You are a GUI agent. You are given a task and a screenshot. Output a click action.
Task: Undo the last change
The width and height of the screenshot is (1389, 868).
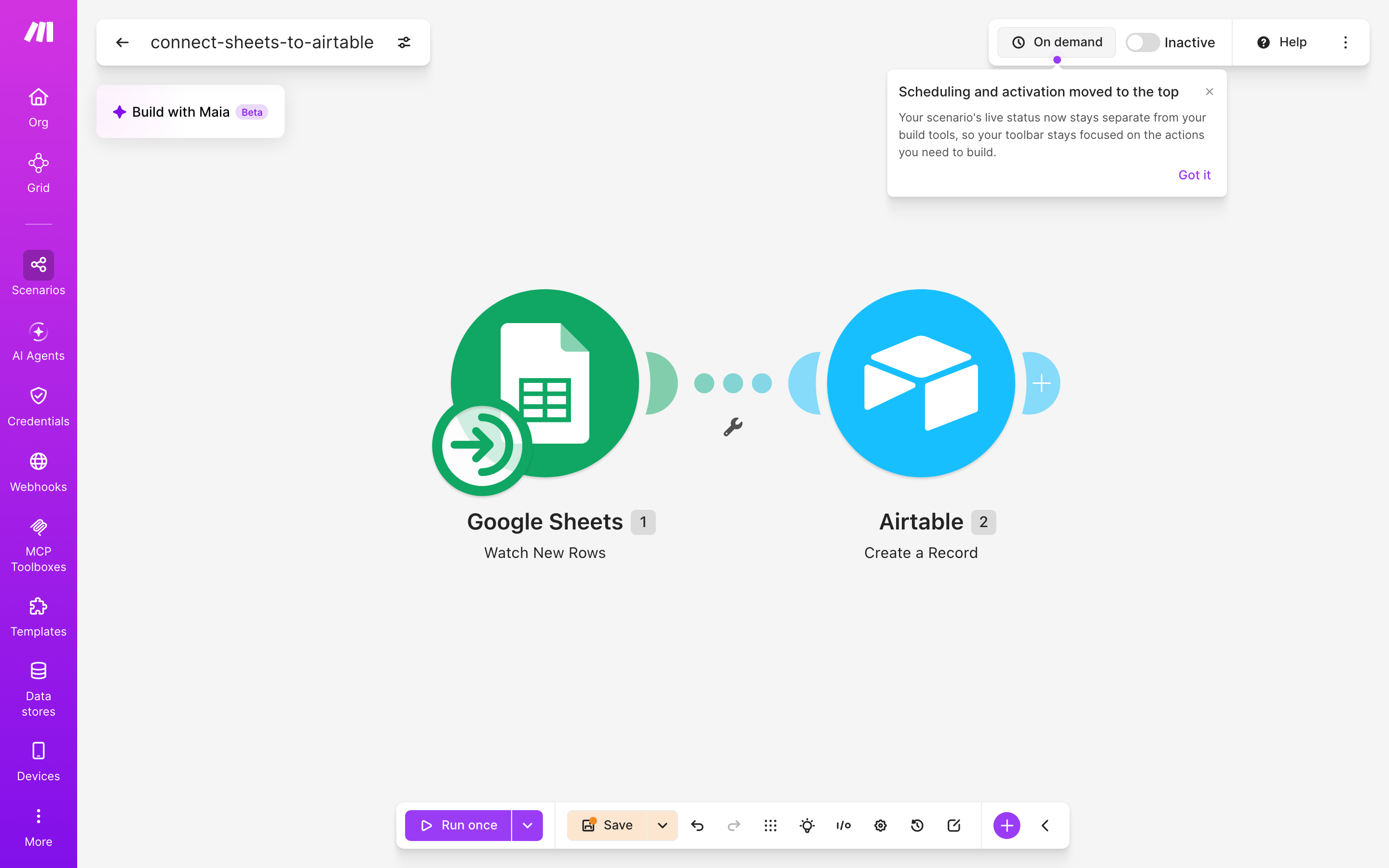[697, 826]
